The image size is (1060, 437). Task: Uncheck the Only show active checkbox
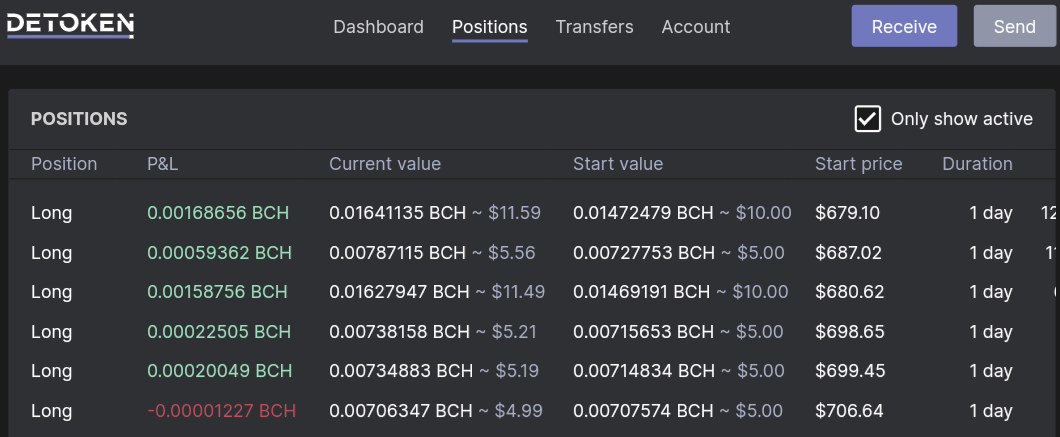click(867, 119)
